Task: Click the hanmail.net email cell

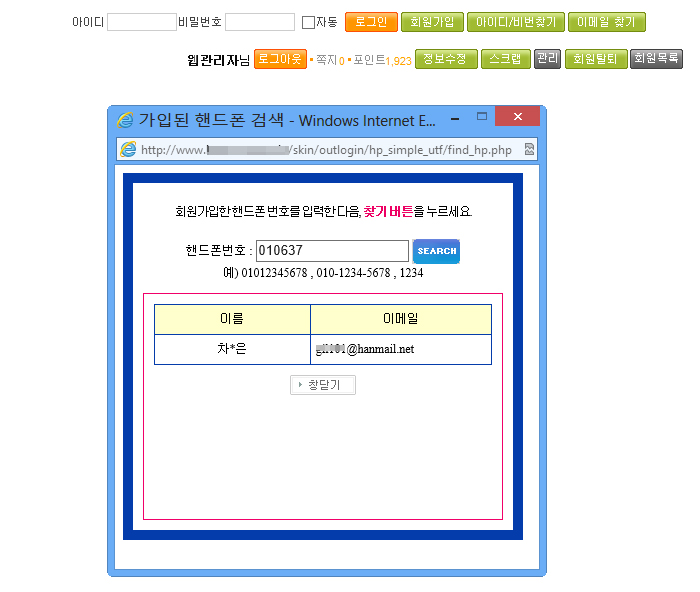Action: (401, 349)
